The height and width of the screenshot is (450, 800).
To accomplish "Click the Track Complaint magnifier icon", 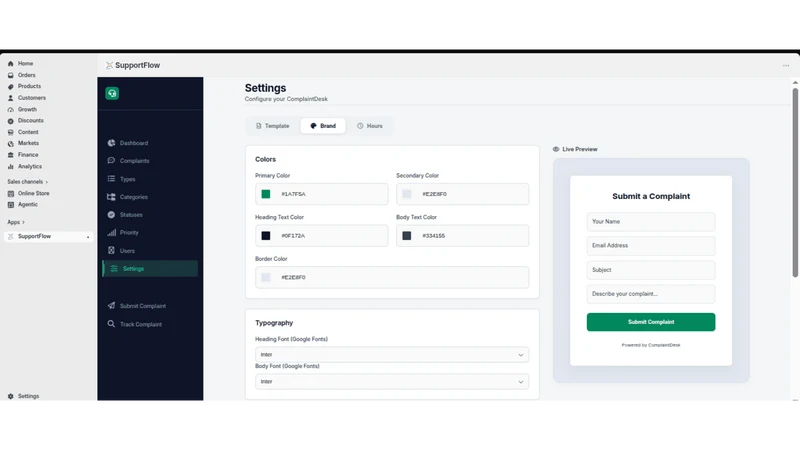I will [x=111, y=324].
